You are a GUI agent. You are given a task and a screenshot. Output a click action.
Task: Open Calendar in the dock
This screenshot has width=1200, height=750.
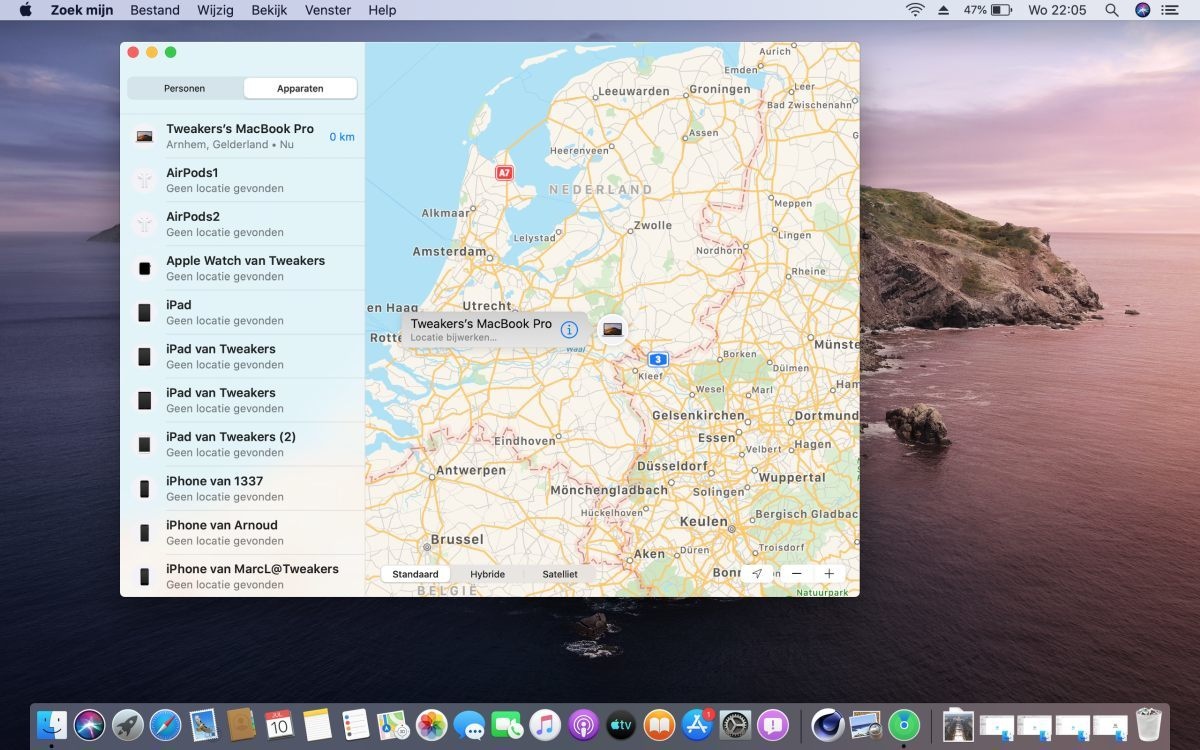[x=279, y=725]
